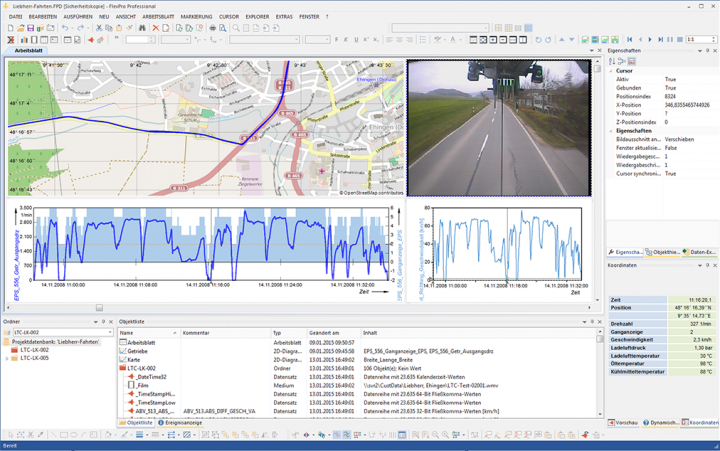Click the red arrow data set icon
Image resolution: width=720 pixels, height=451 pixels.
91,40
